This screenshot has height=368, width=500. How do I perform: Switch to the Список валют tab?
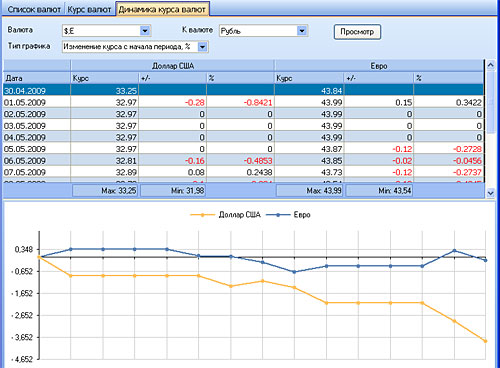click(33, 9)
